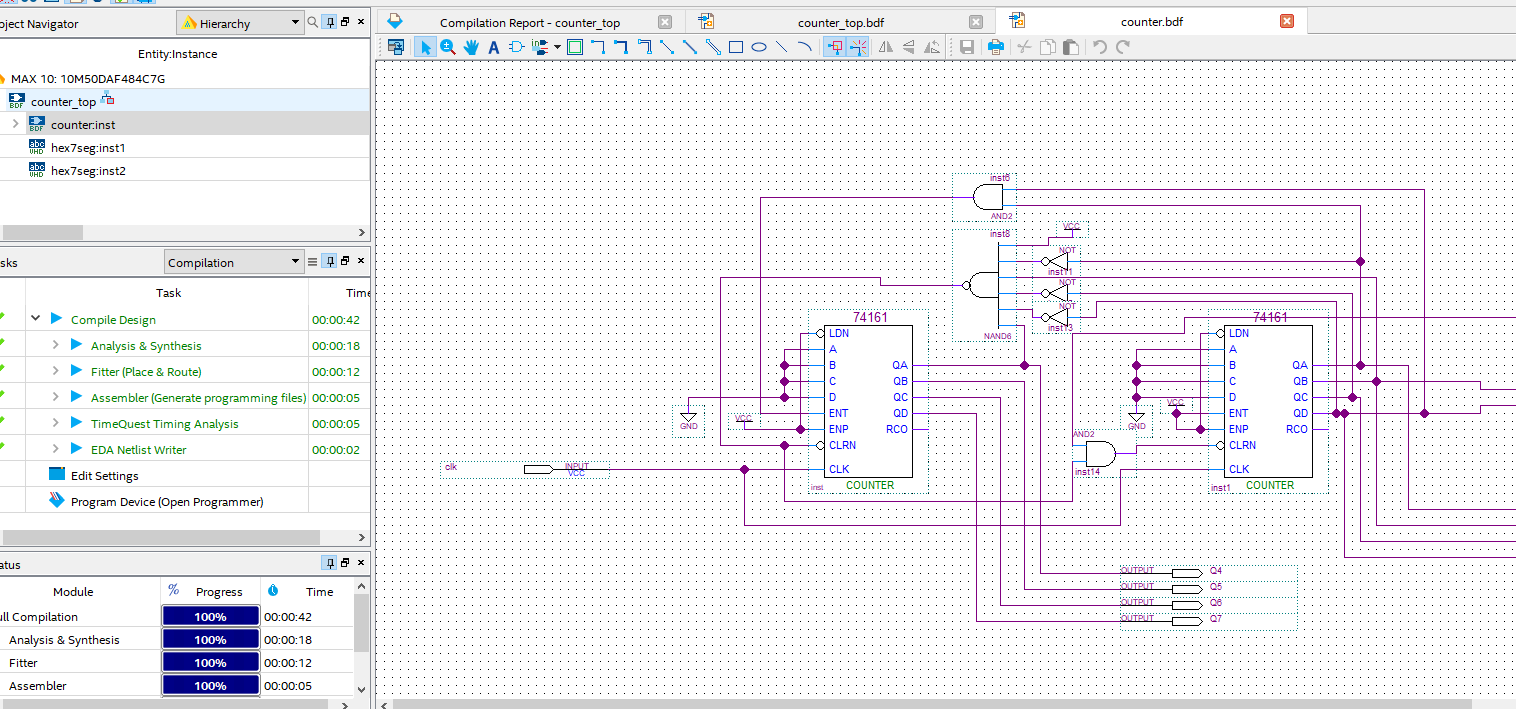Viewport: 1516px width, 709px height.
Task: Open the Symbol tool (logic gate icon)
Action: [x=517, y=47]
